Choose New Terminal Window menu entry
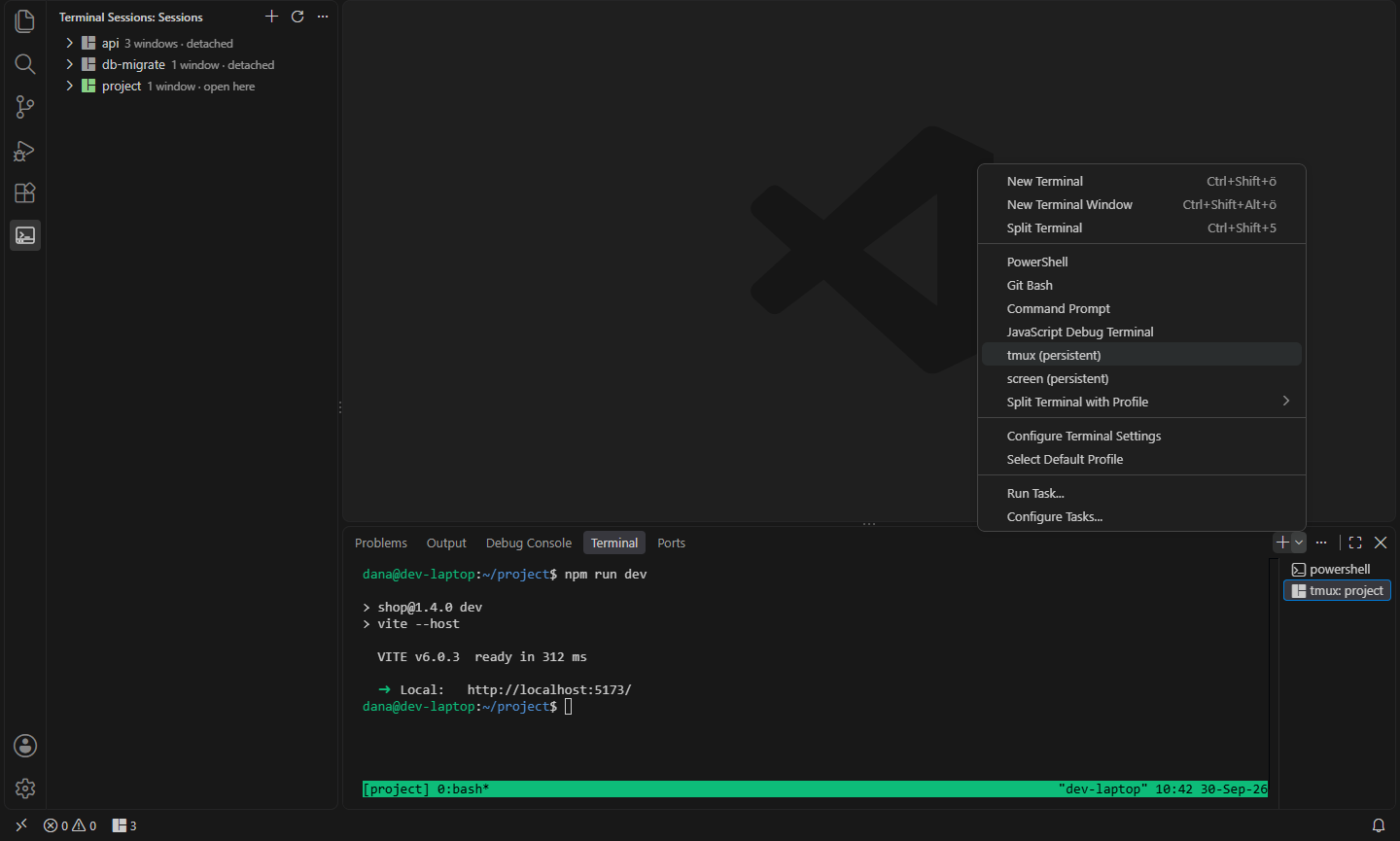 coord(1141,204)
